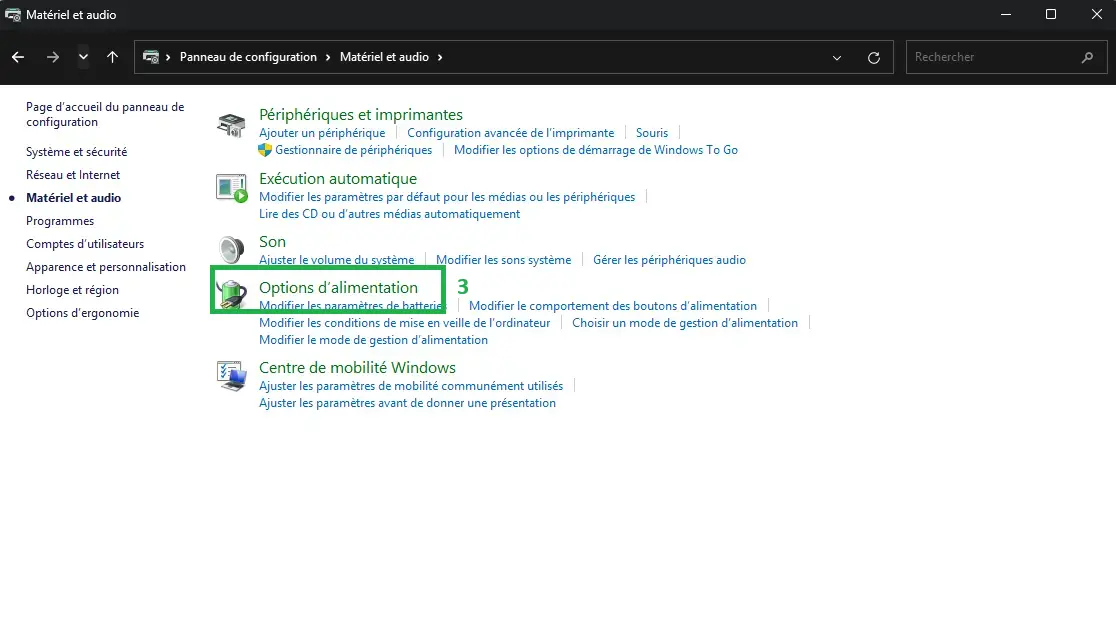Open the Périphériques et imprimantes heading

pyautogui.click(x=360, y=115)
